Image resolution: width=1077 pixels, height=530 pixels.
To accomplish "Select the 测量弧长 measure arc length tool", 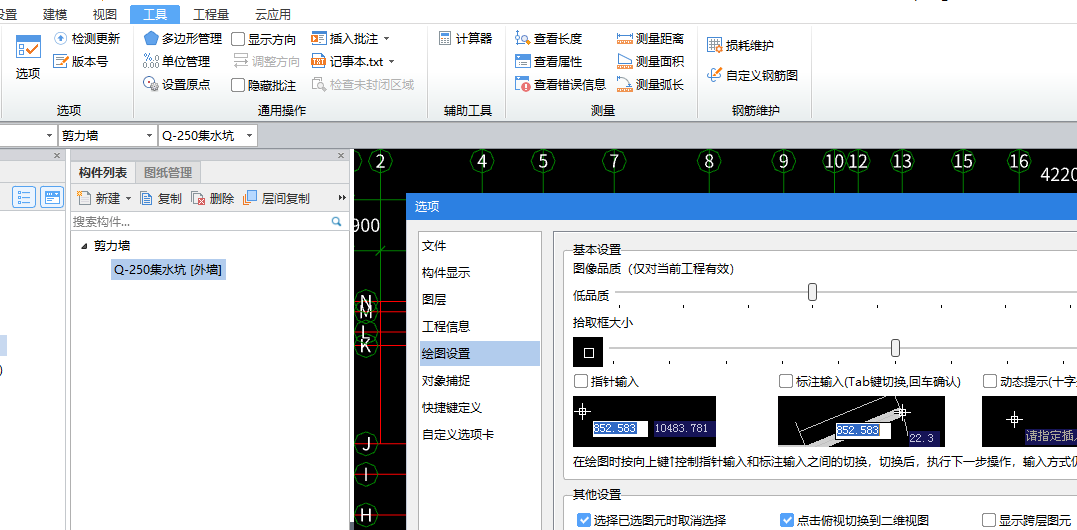I will (x=650, y=84).
